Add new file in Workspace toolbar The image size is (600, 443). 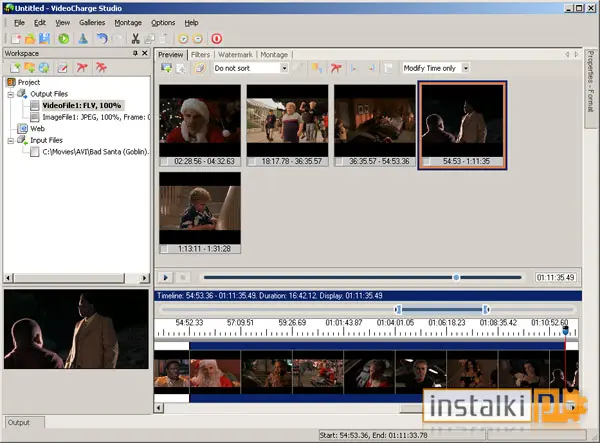(15, 68)
